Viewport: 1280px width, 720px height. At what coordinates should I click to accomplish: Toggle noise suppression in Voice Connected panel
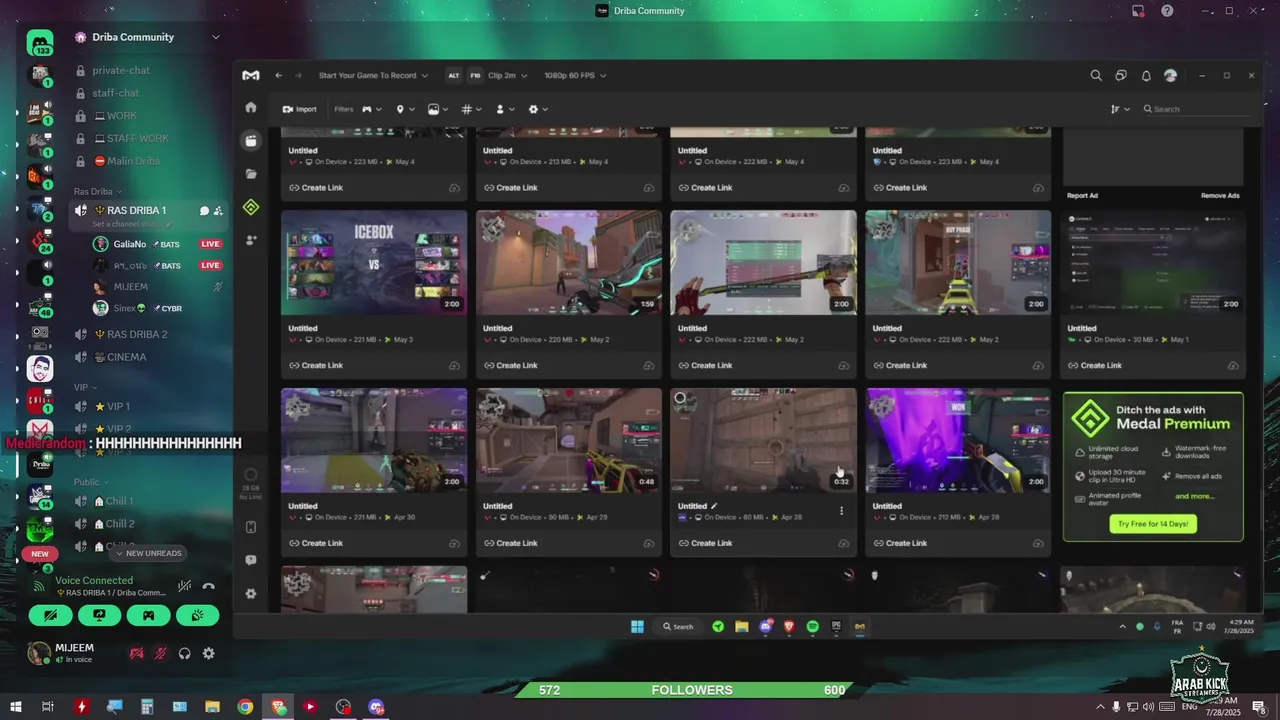click(x=184, y=586)
